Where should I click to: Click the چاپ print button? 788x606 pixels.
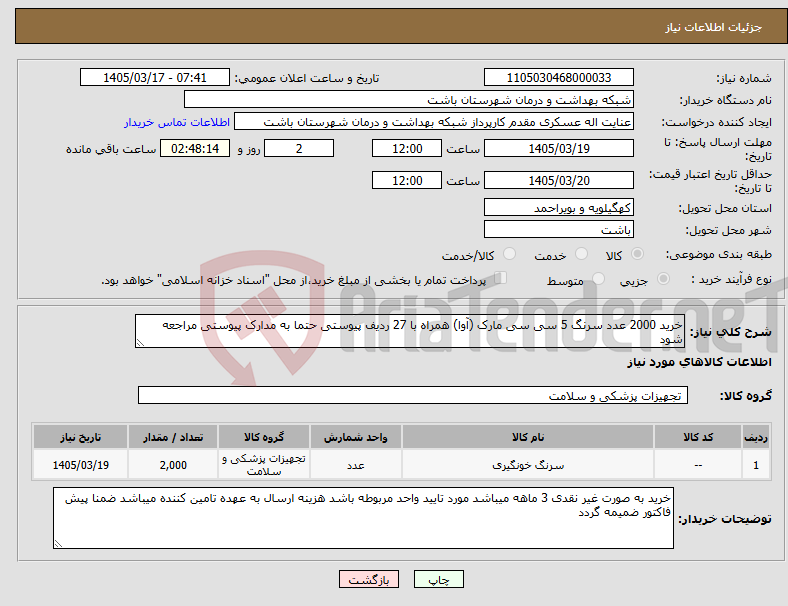438,579
